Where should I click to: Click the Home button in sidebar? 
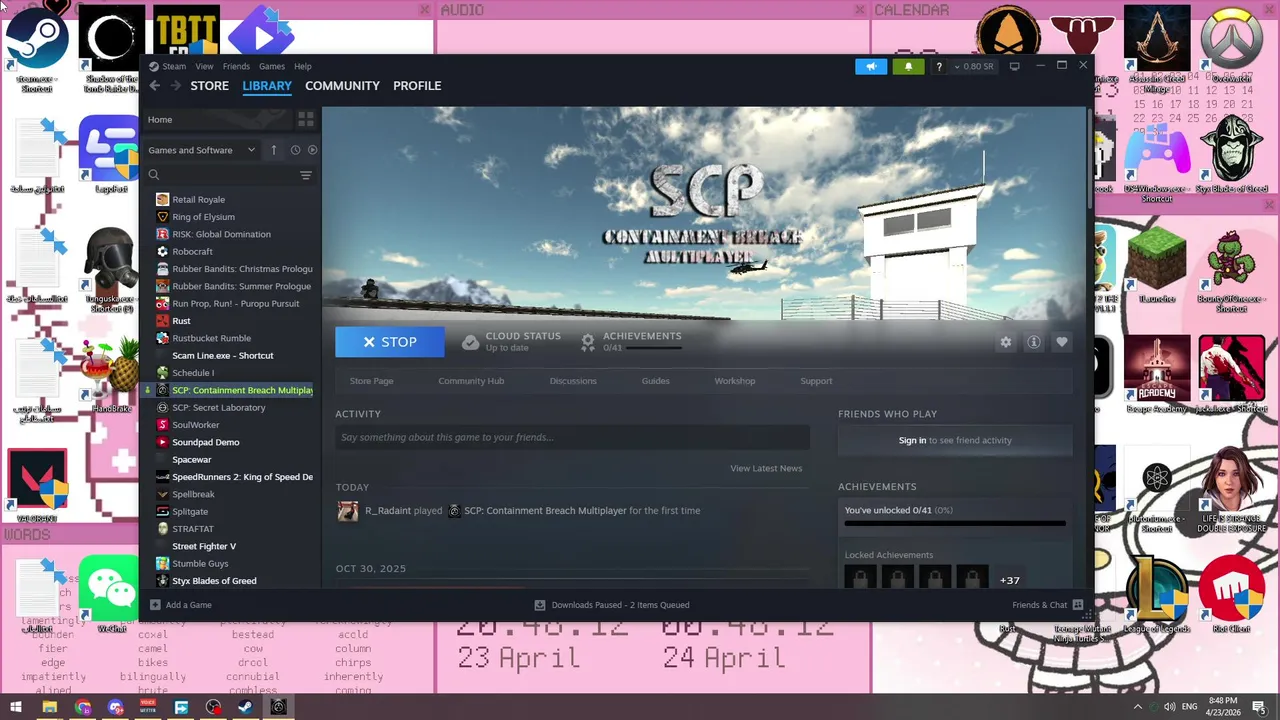218,119
